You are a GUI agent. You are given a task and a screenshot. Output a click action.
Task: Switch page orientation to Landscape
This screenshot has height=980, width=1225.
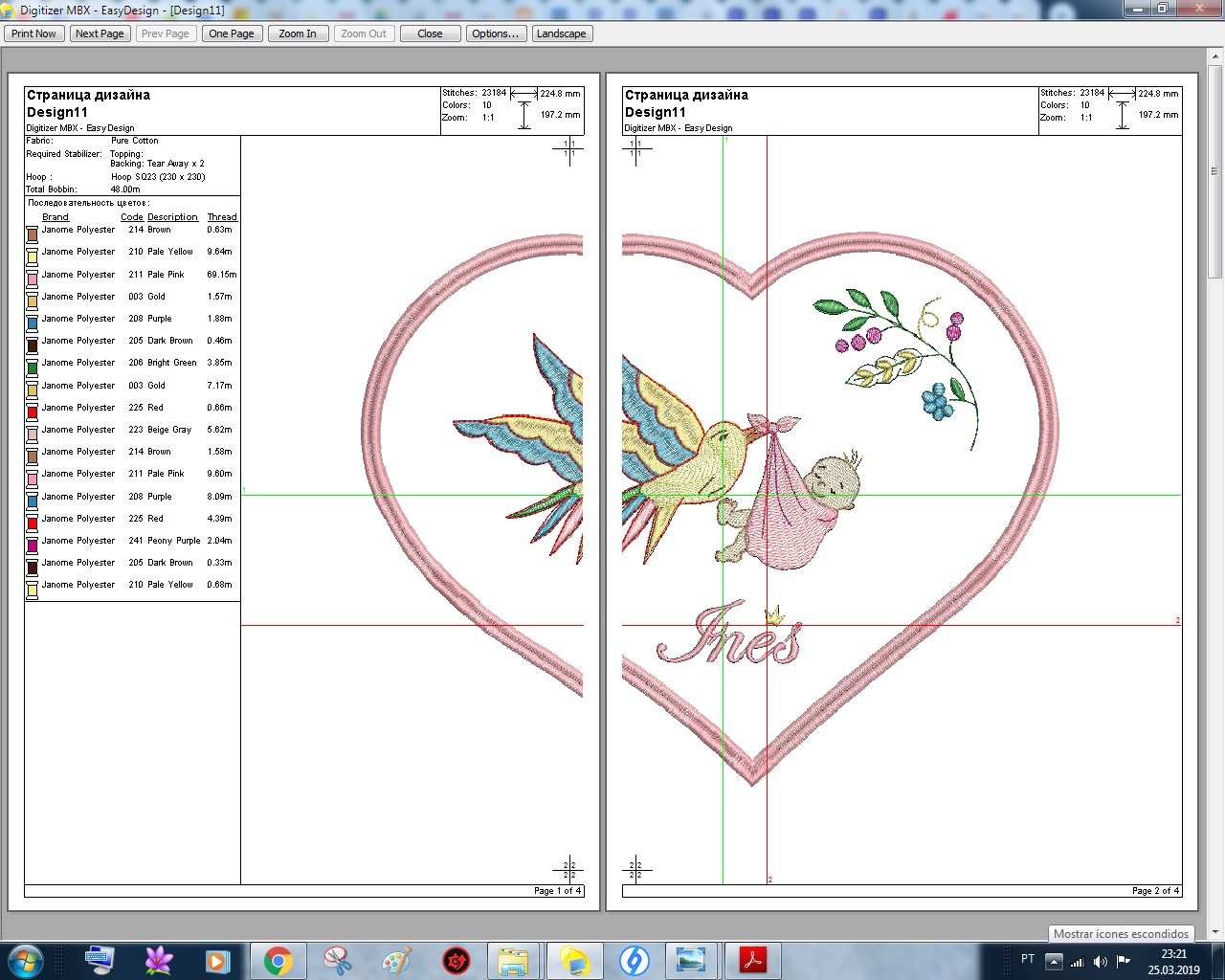[x=562, y=33]
